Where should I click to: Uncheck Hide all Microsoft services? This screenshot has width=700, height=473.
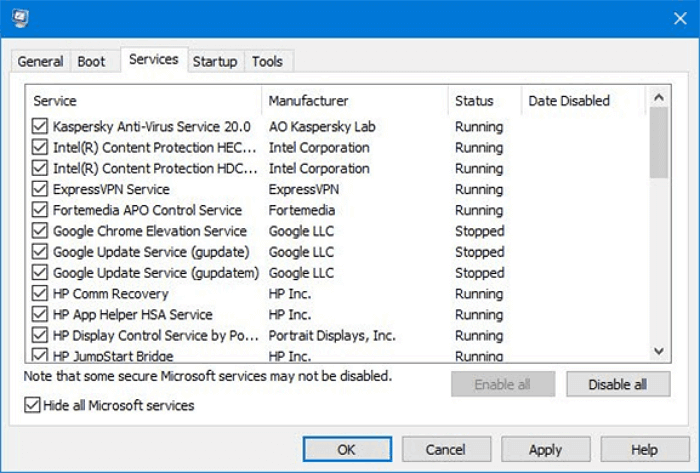pyautogui.click(x=33, y=405)
